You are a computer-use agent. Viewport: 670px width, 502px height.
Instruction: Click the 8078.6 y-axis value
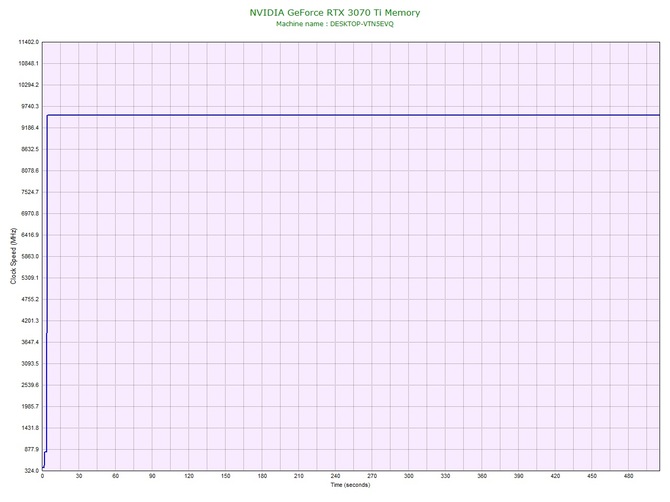30,170
